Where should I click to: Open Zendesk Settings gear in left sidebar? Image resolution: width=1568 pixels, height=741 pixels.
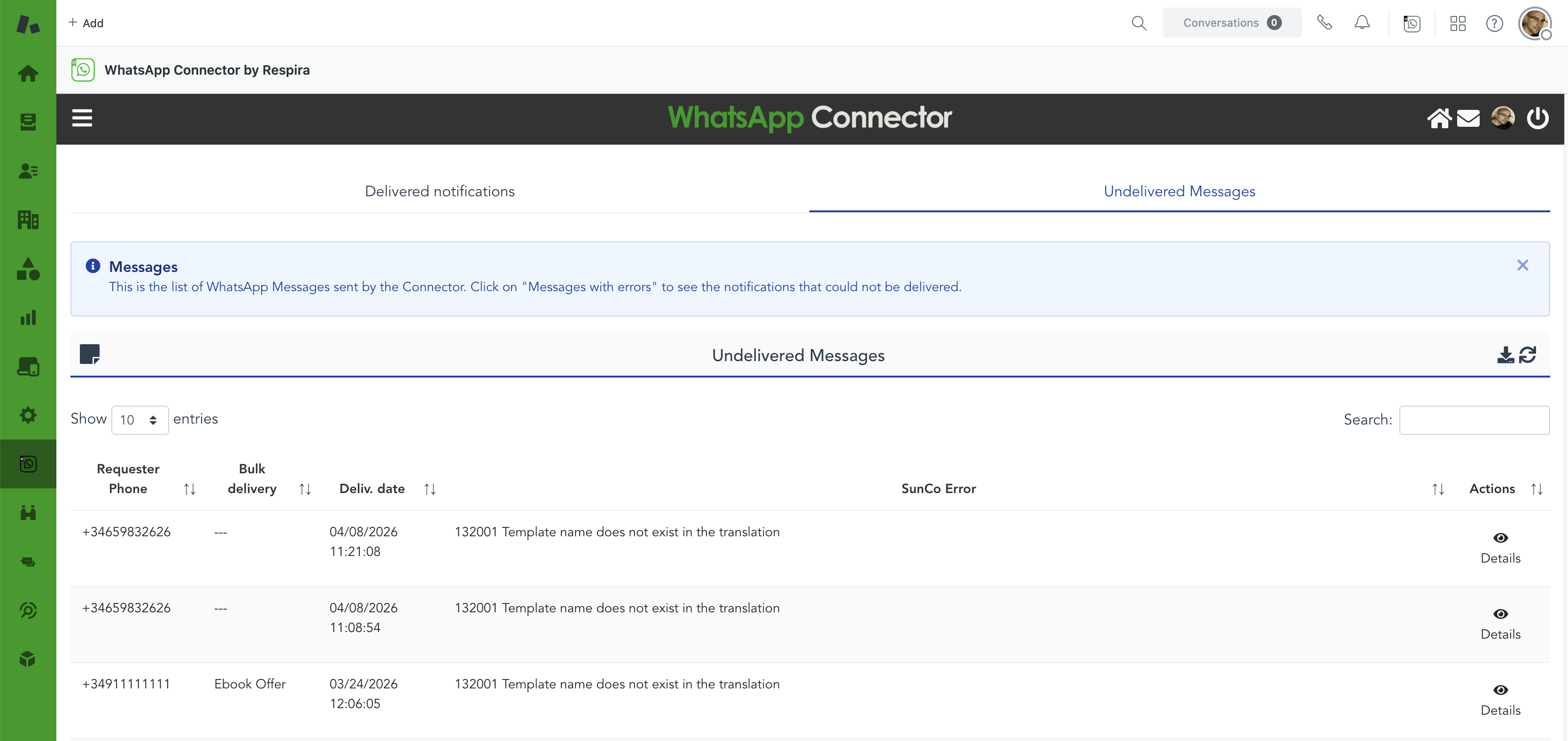[28, 415]
